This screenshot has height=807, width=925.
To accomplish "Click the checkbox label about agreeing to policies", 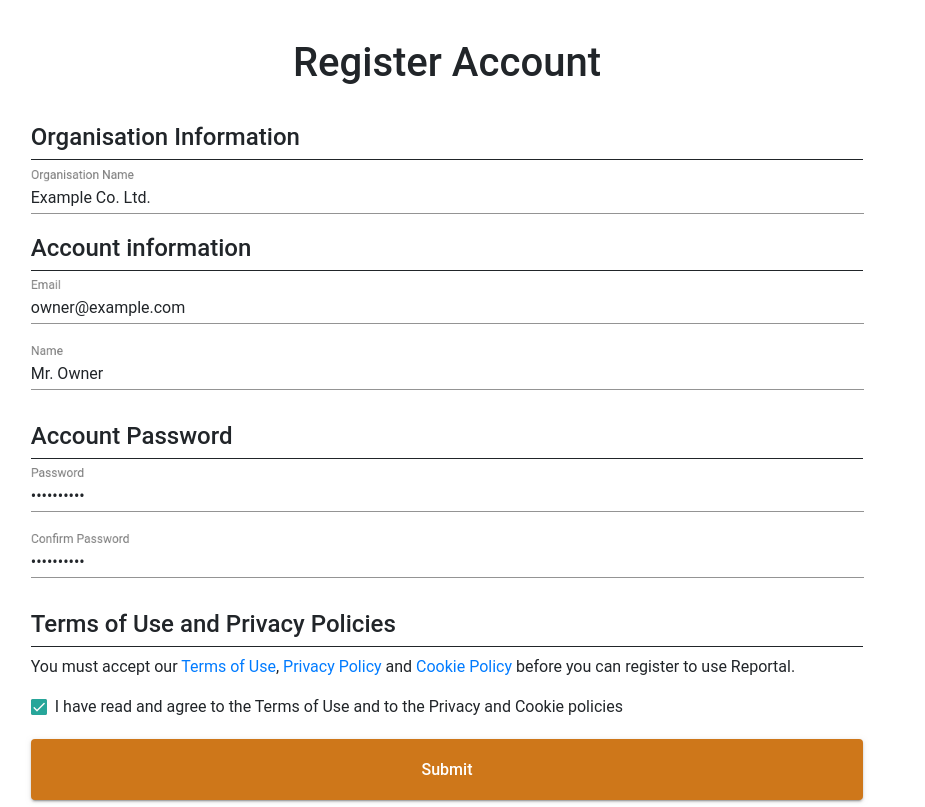I will click(x=339, y=707).
